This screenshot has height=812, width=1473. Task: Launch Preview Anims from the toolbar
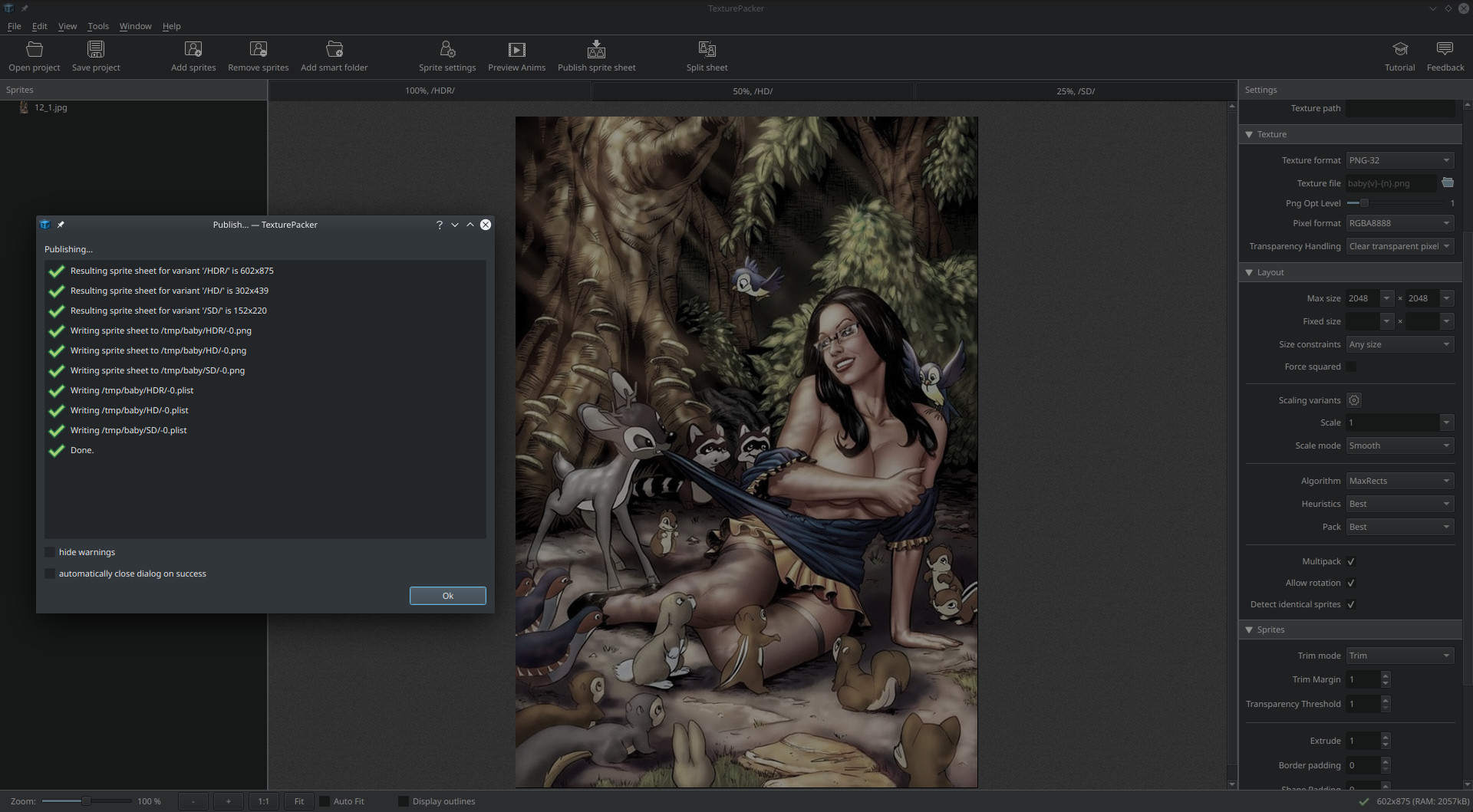coord(517,50)
